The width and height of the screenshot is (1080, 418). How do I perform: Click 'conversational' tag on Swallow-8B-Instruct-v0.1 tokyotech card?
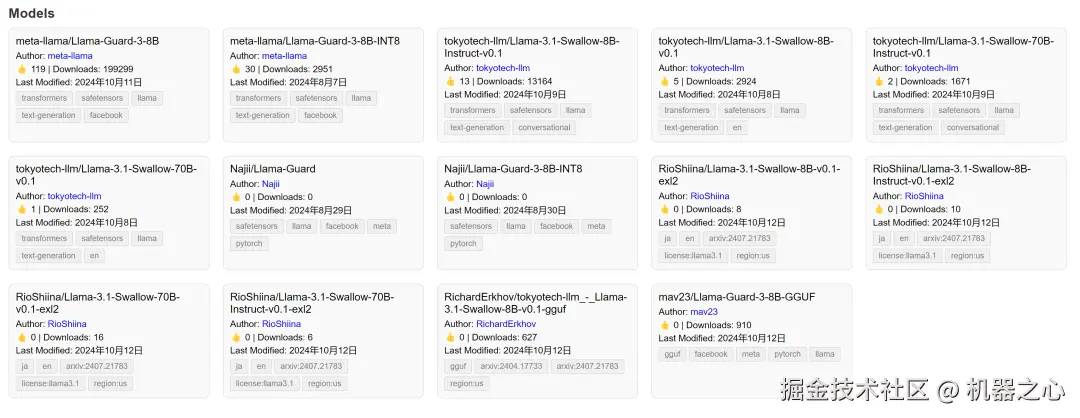pyautogui.click(x=544, y=128)
